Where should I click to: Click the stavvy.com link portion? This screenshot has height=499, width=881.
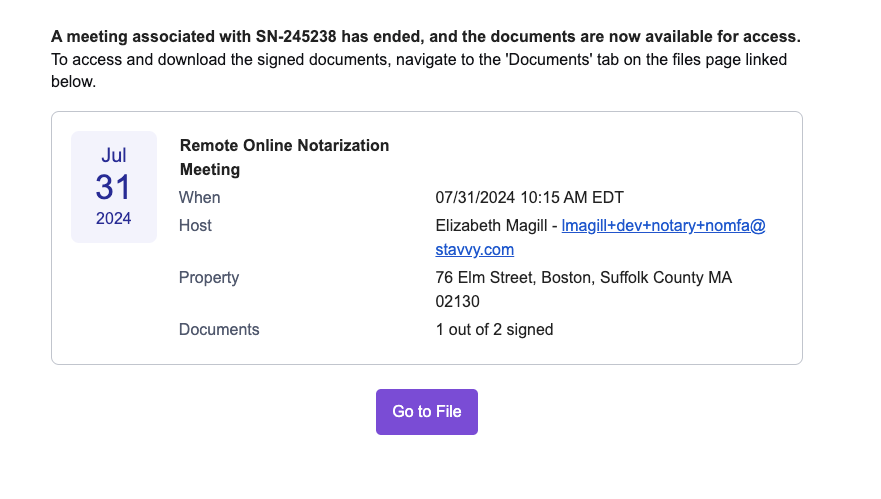point(474,250)
